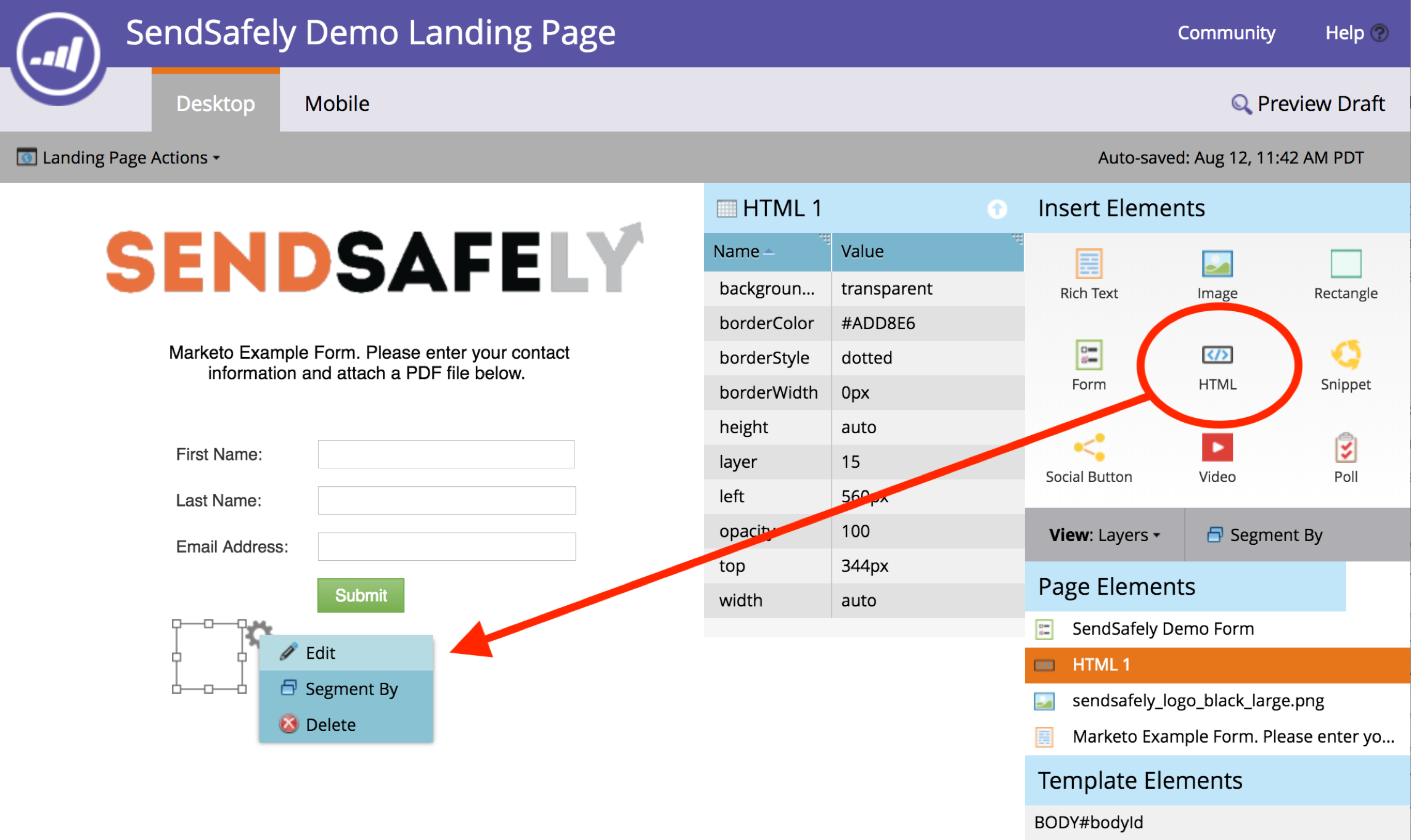
Task: Open the Community link
Action: (1226, 33)
